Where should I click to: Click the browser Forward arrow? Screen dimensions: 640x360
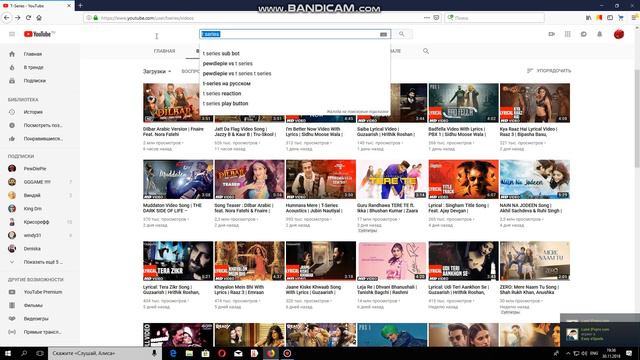click(18, 18)
